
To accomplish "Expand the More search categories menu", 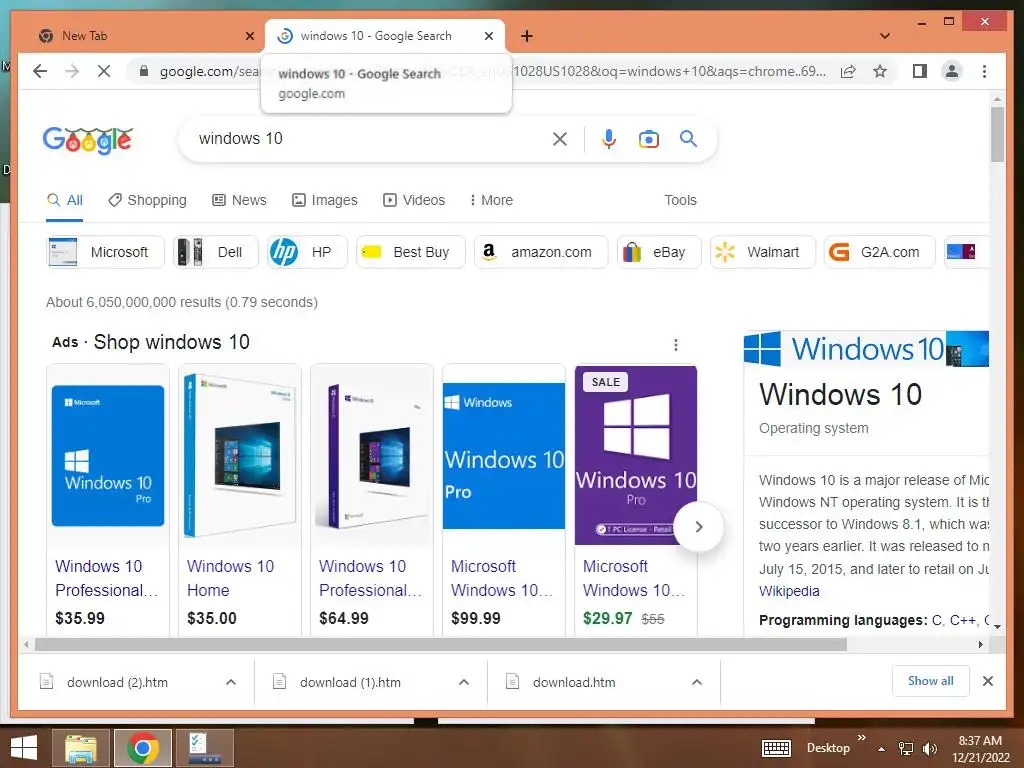I will click(491, 200).
